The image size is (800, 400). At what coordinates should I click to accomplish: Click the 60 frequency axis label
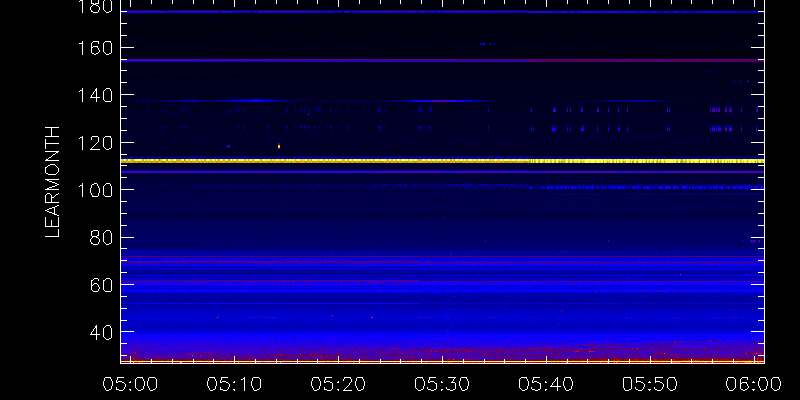(x=101, y=285)
